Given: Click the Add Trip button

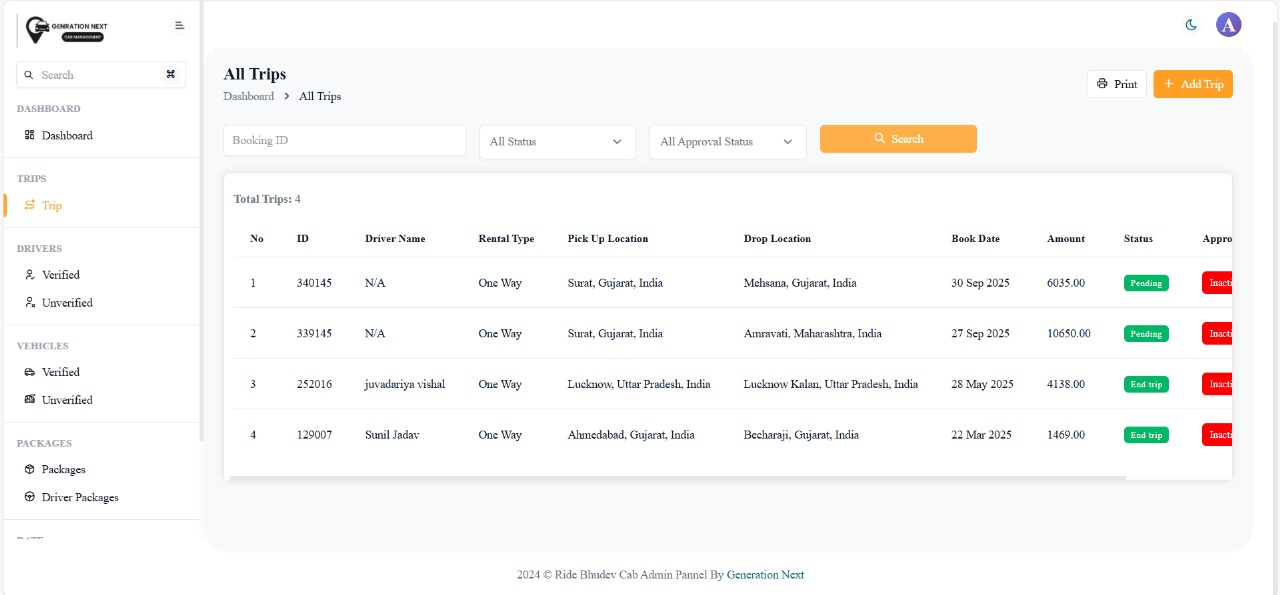Looking at the screenshot, I should tap(1192, 84).
